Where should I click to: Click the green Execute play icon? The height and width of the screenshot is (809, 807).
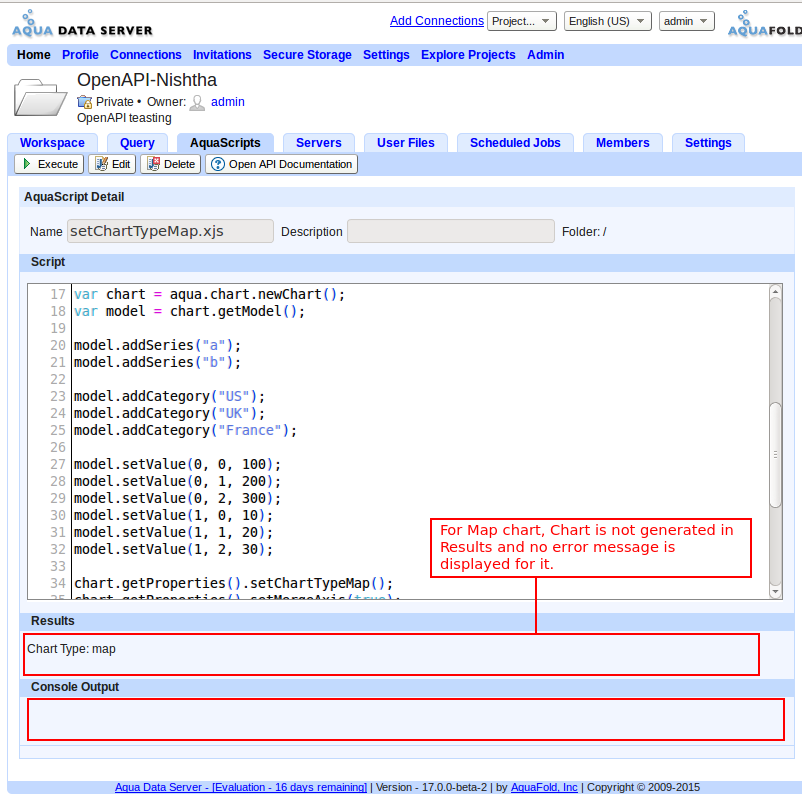(27, 164)
